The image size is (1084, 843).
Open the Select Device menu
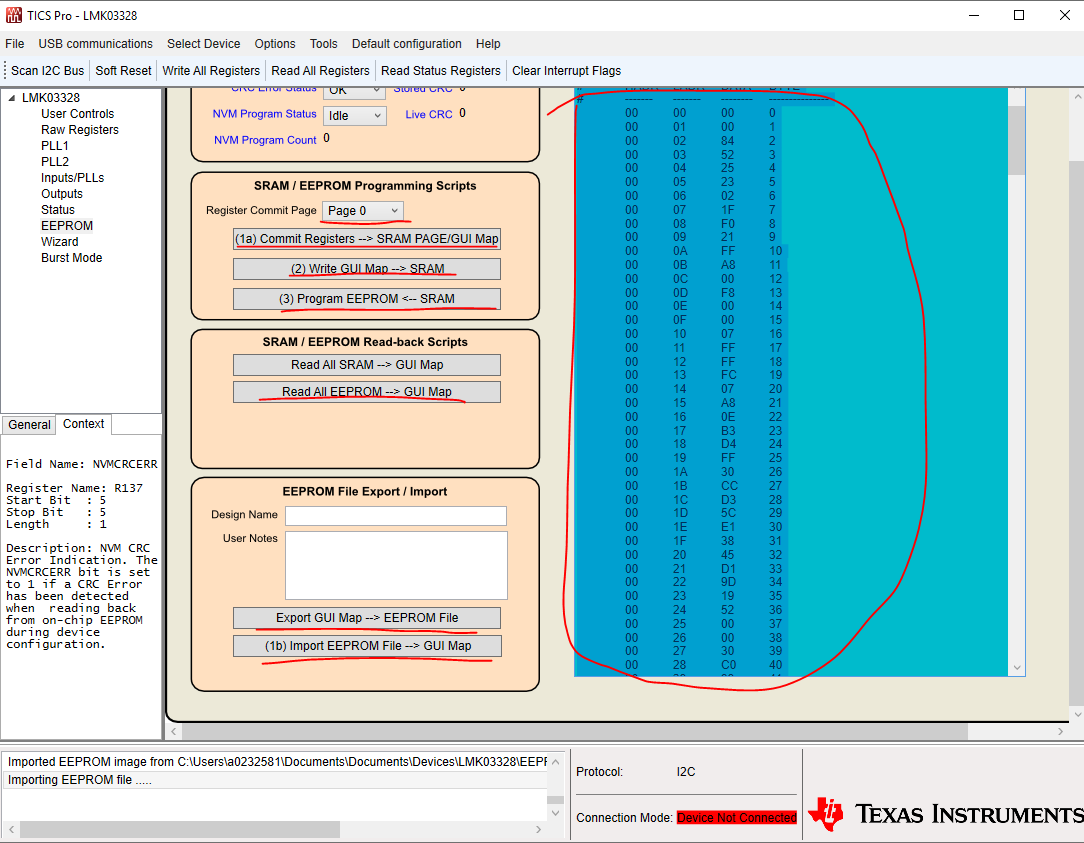click(x=203, y=44)
